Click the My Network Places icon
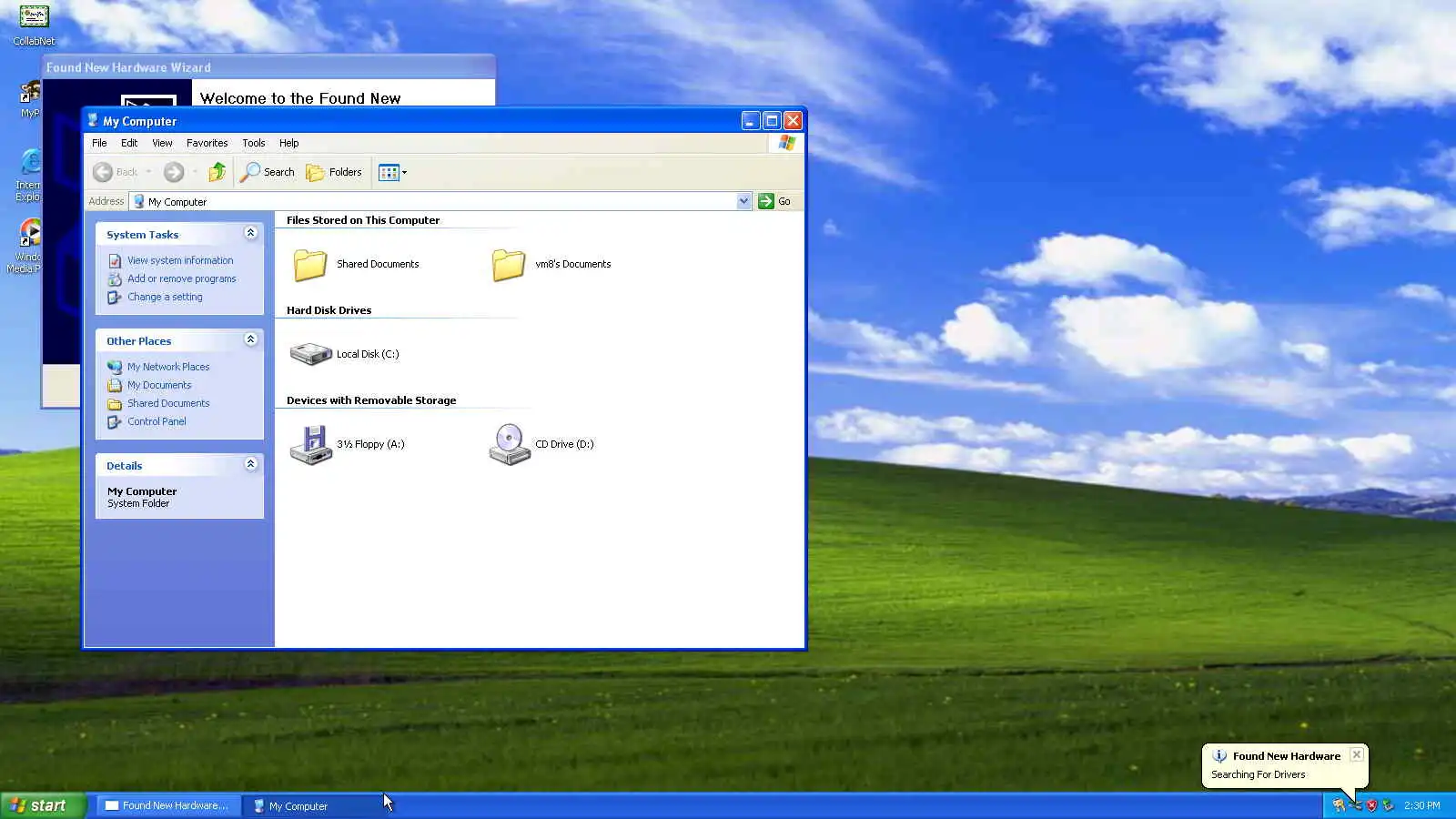Image resolution: width=1456 pixels, height=819 pixels. click(x=115, y=367)
